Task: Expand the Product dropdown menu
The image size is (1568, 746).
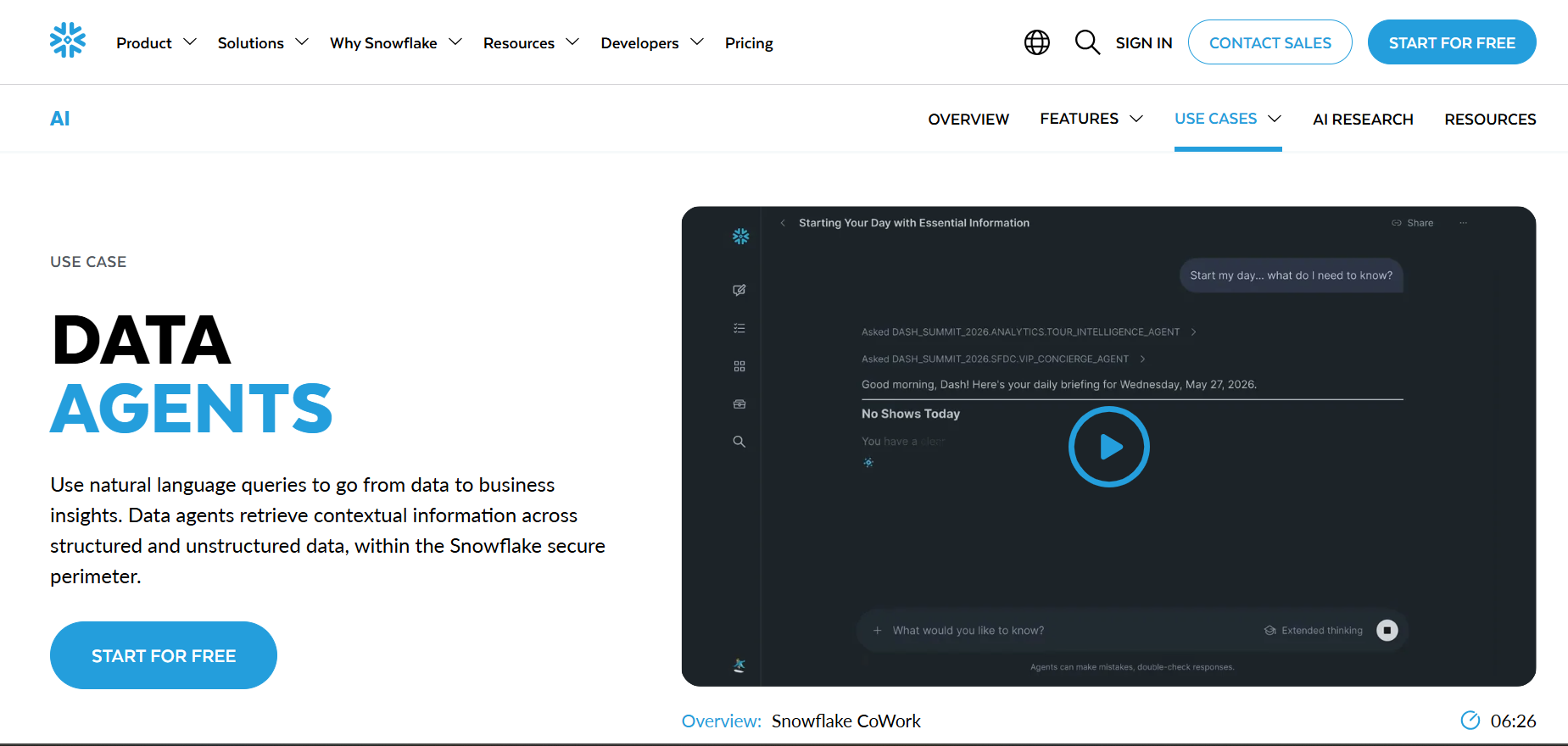Action: (156, 42)
